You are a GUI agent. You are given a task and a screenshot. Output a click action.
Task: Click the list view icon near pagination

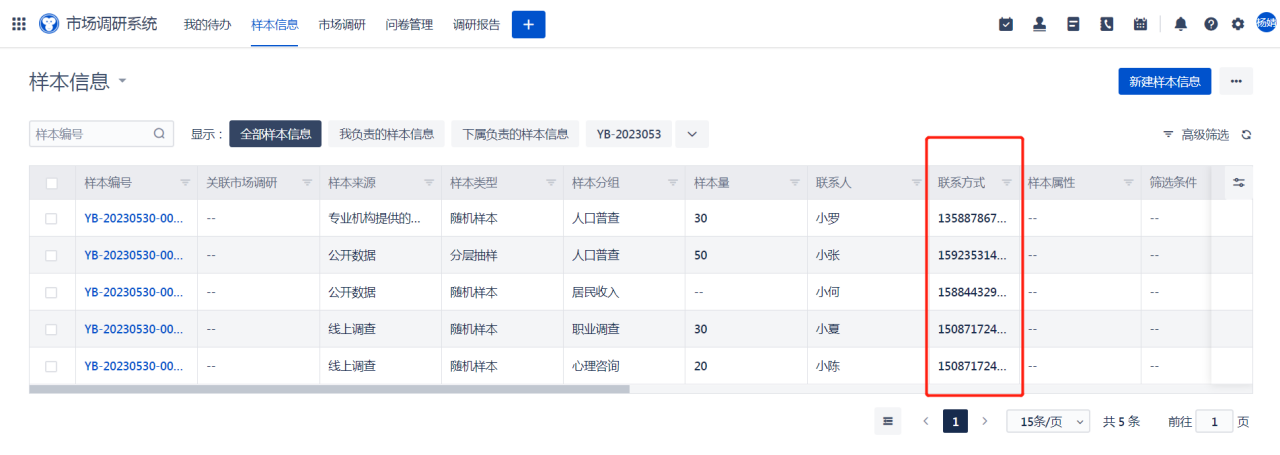[x=887, y=422]
